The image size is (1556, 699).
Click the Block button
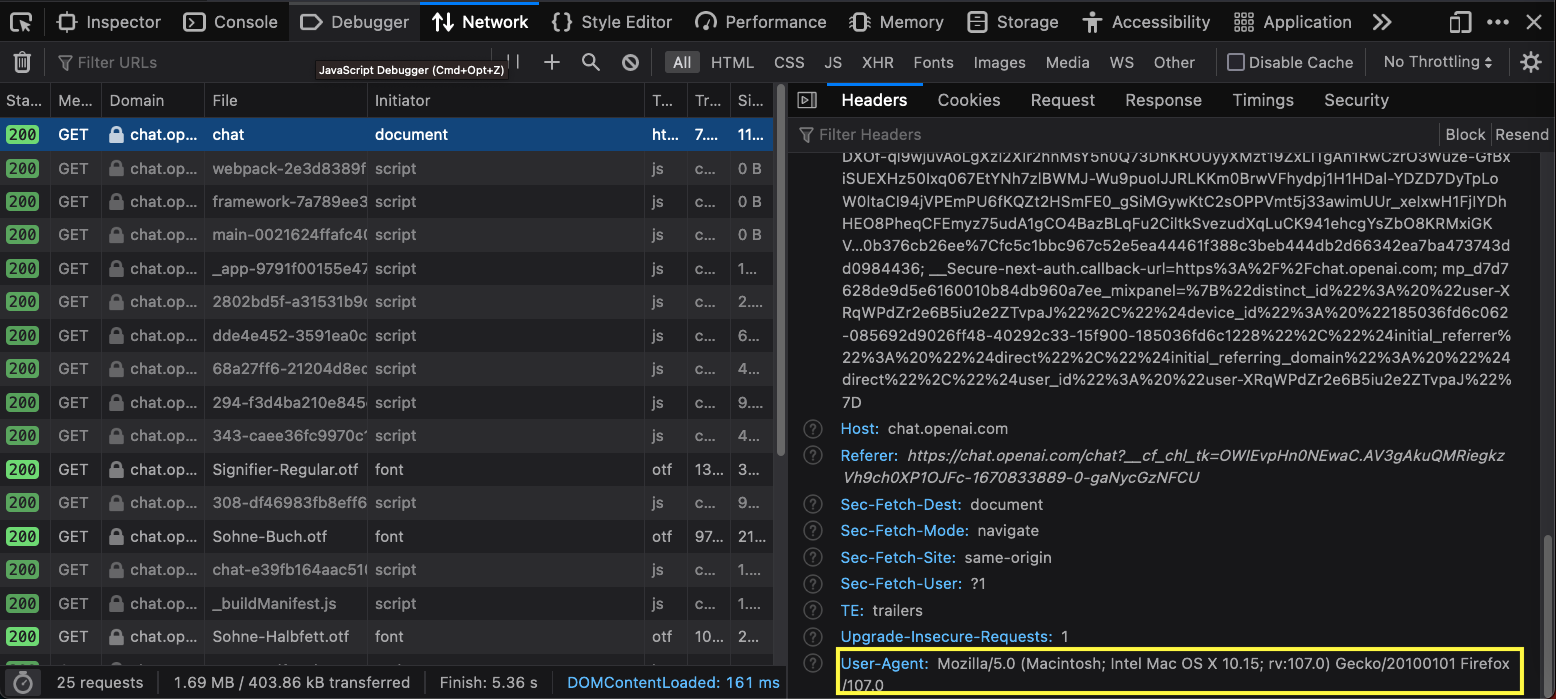click(x=1465, y=134)
